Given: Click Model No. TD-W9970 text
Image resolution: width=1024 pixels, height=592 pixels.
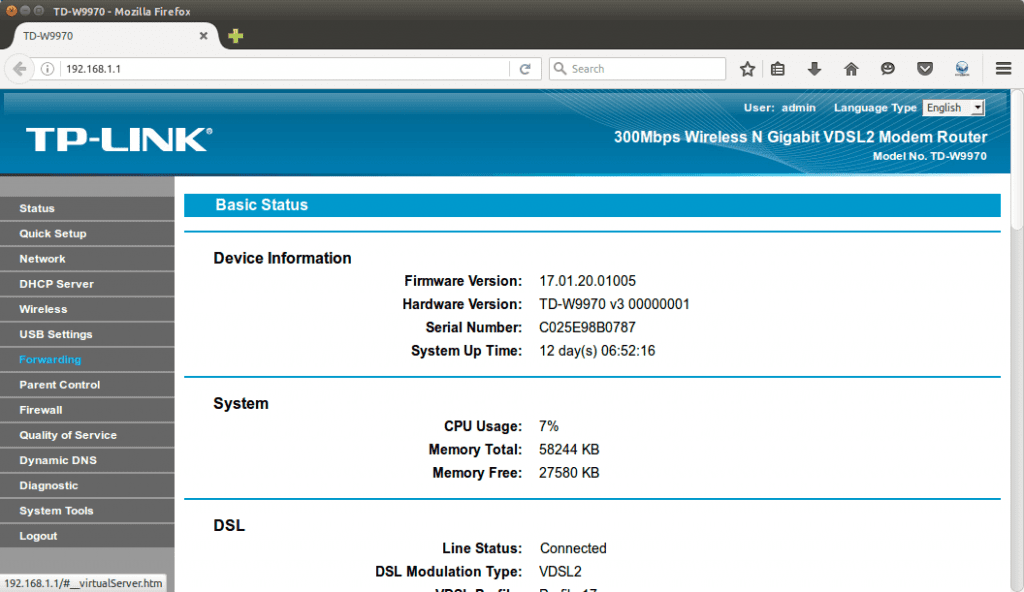Looking at the screenshot, I should (x=929, y=156).
